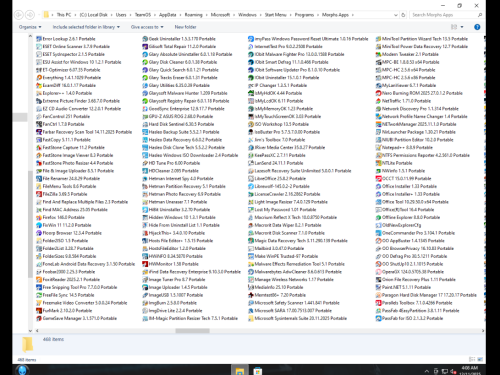The width and height of the screenshot is (500, 375).
Task: Select the FastCopy Portable icon
Action: [x=39, y=140]
